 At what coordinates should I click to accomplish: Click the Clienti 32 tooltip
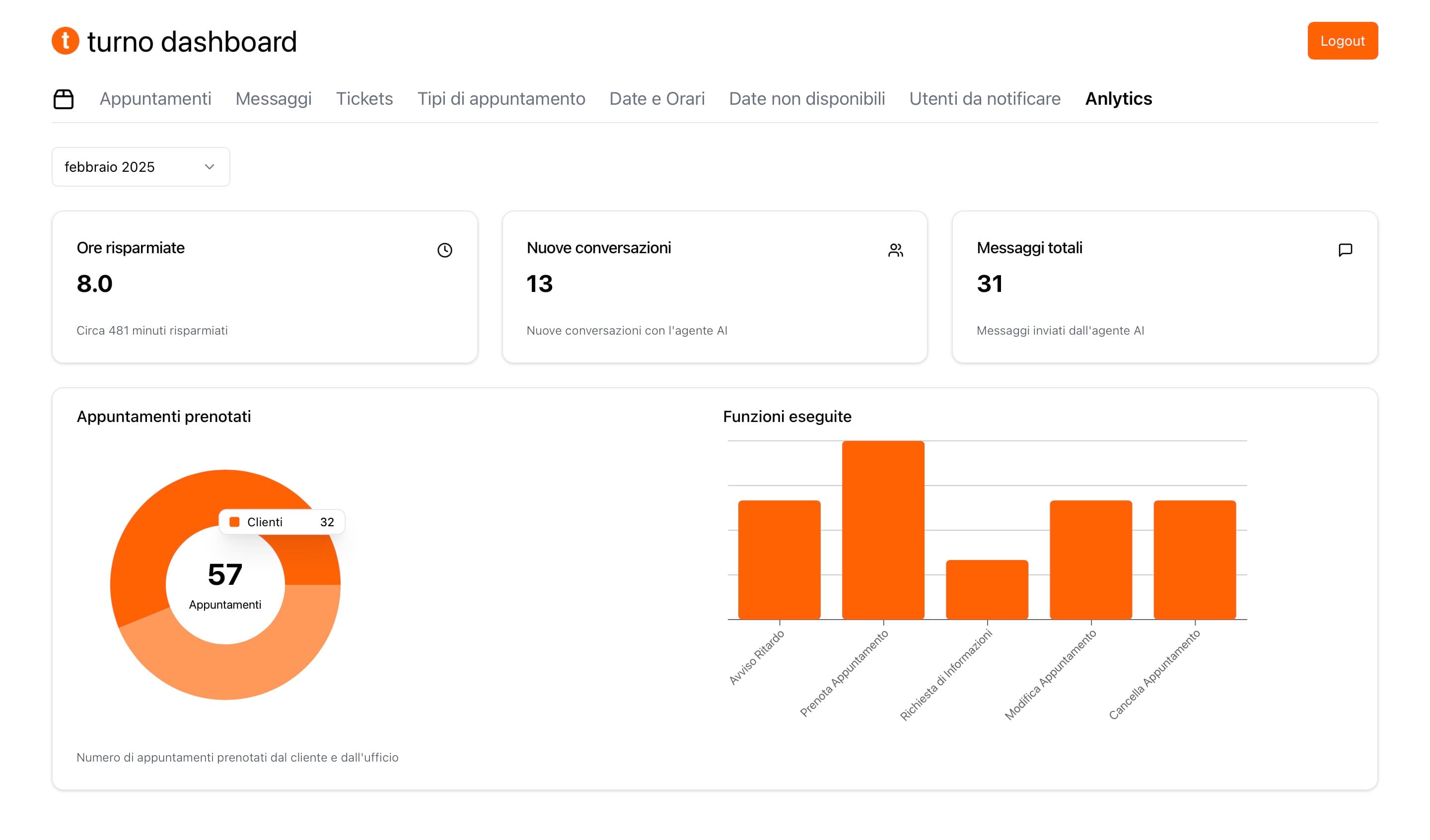282,522
